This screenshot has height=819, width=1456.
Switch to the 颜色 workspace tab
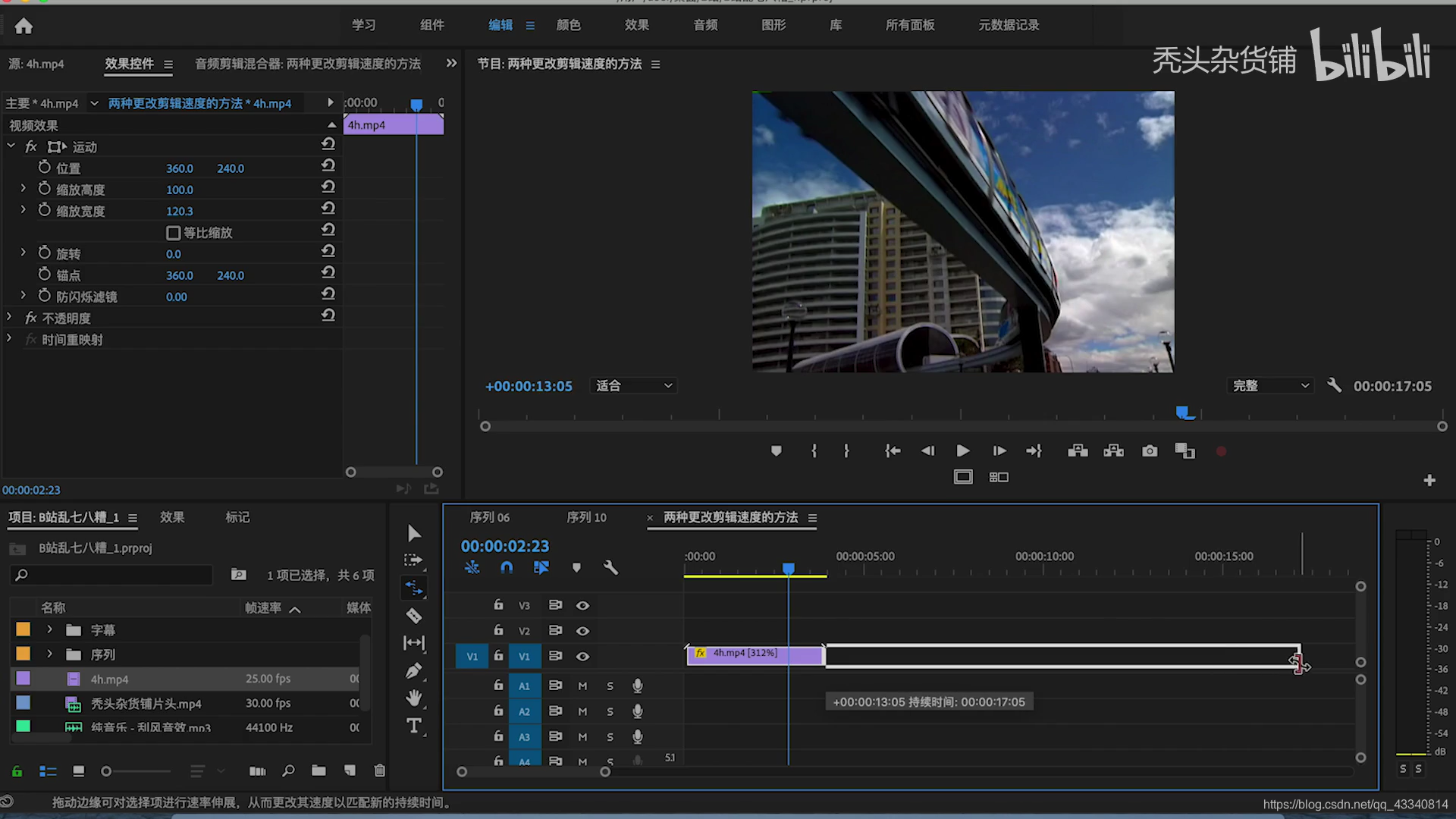(x=568, y=25)
